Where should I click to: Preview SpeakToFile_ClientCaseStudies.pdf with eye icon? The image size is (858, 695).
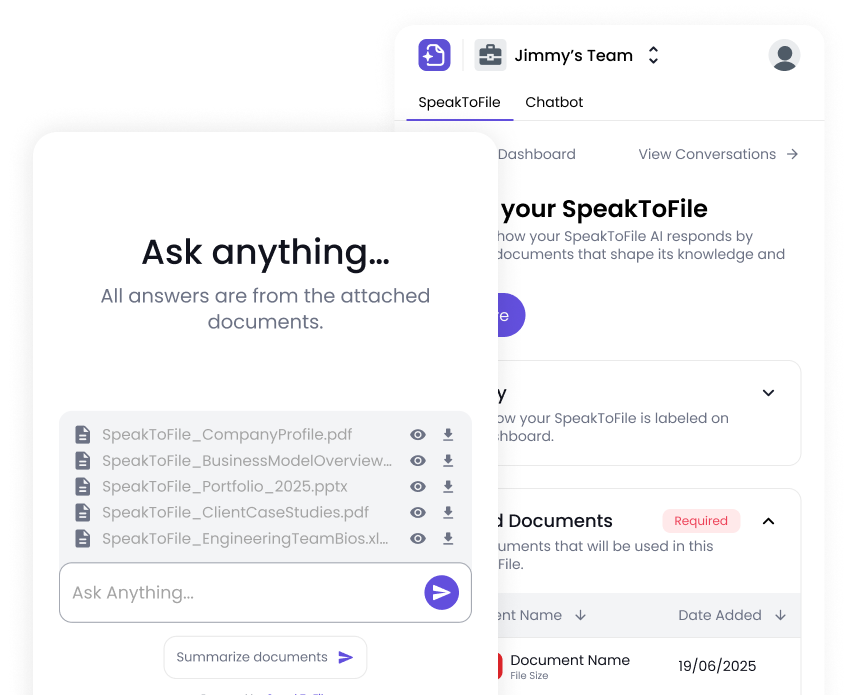pos(418,512)
